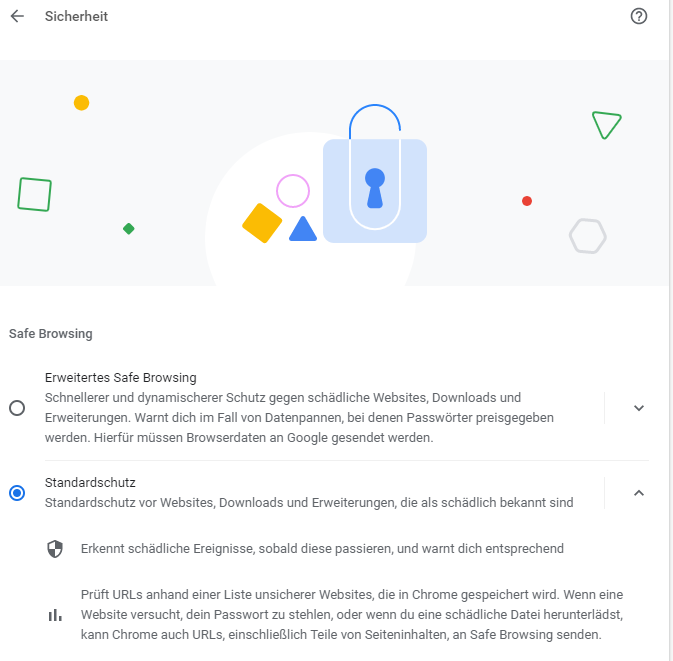Viewport: 673px width, 661px height.
Task: Click the Sicherheit page heading
Action: (x=76, y=16)
